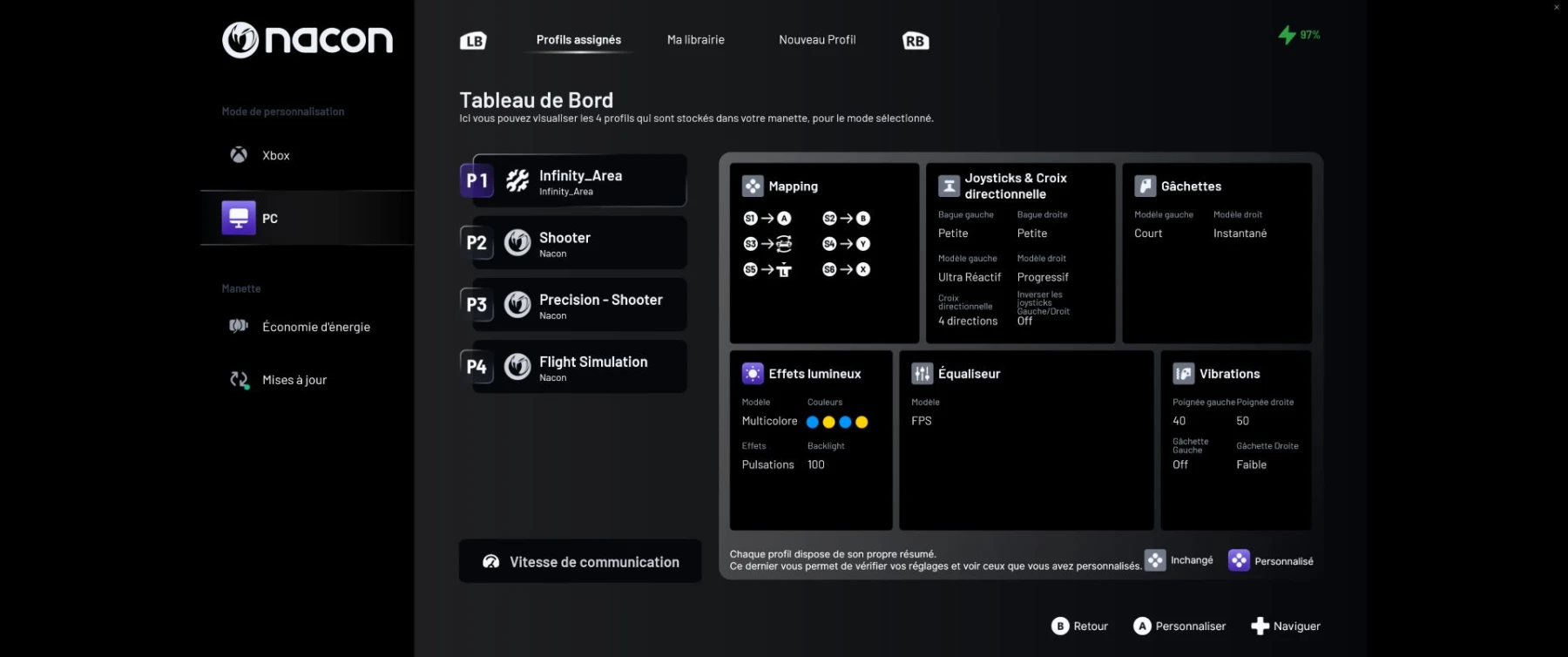Open the Effets lumineux icon
This screenshot has height=657, width=1568.
pyautogui.click(x=753, y=373)
